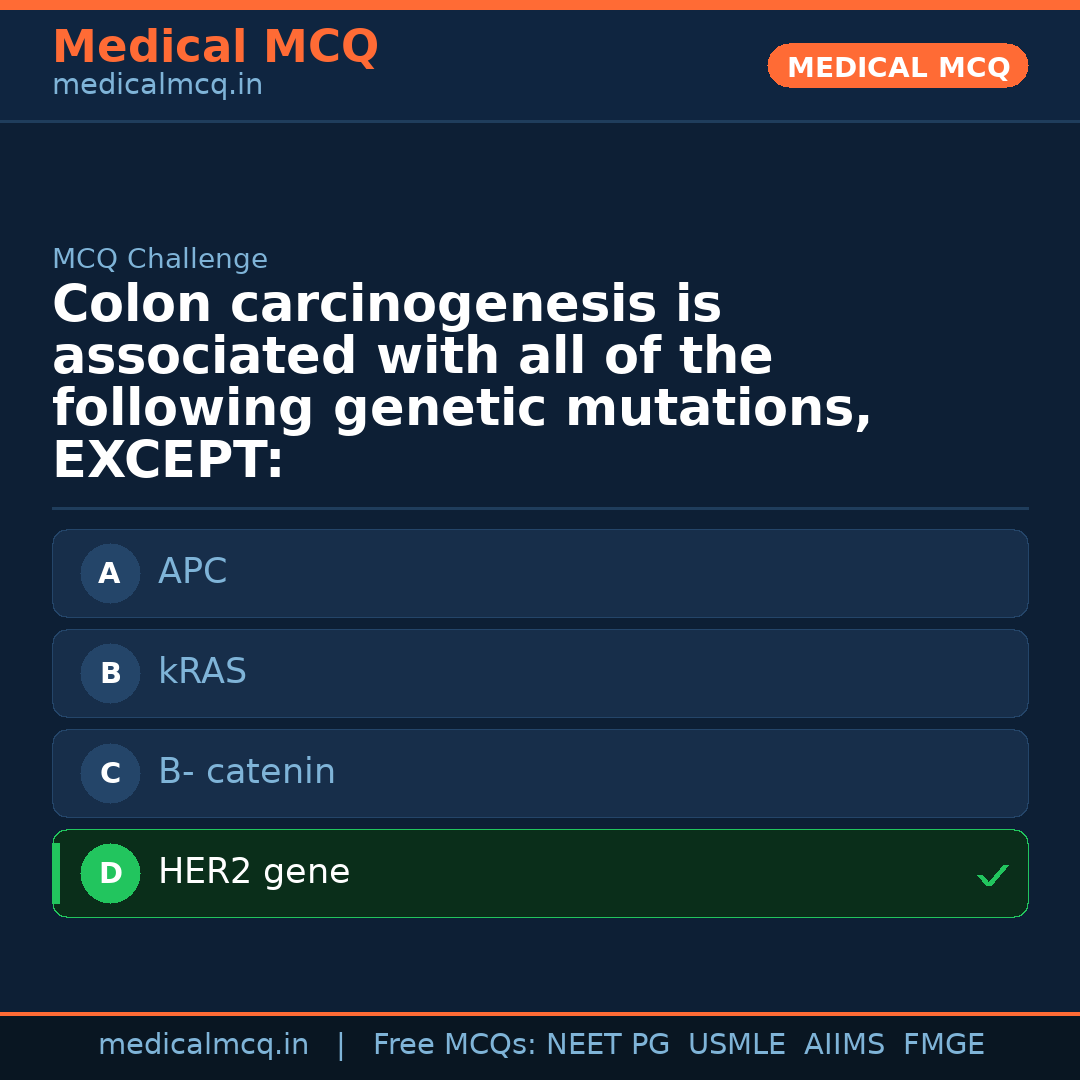
Task: Choose the kRAS answer text
Action: click(202, 672)
